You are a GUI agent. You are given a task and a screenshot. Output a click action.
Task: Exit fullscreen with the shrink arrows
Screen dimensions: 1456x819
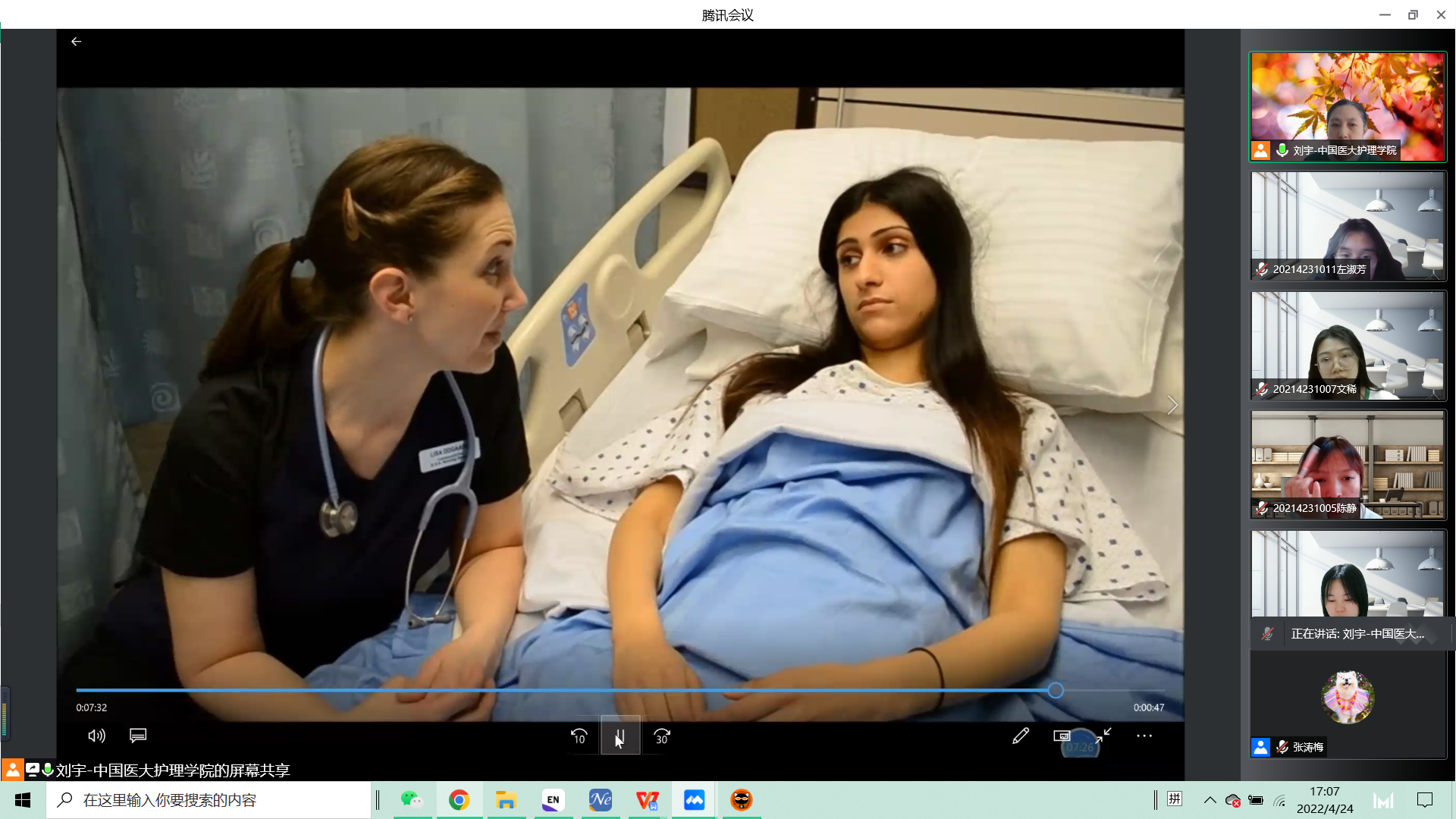pos(1104,734)
